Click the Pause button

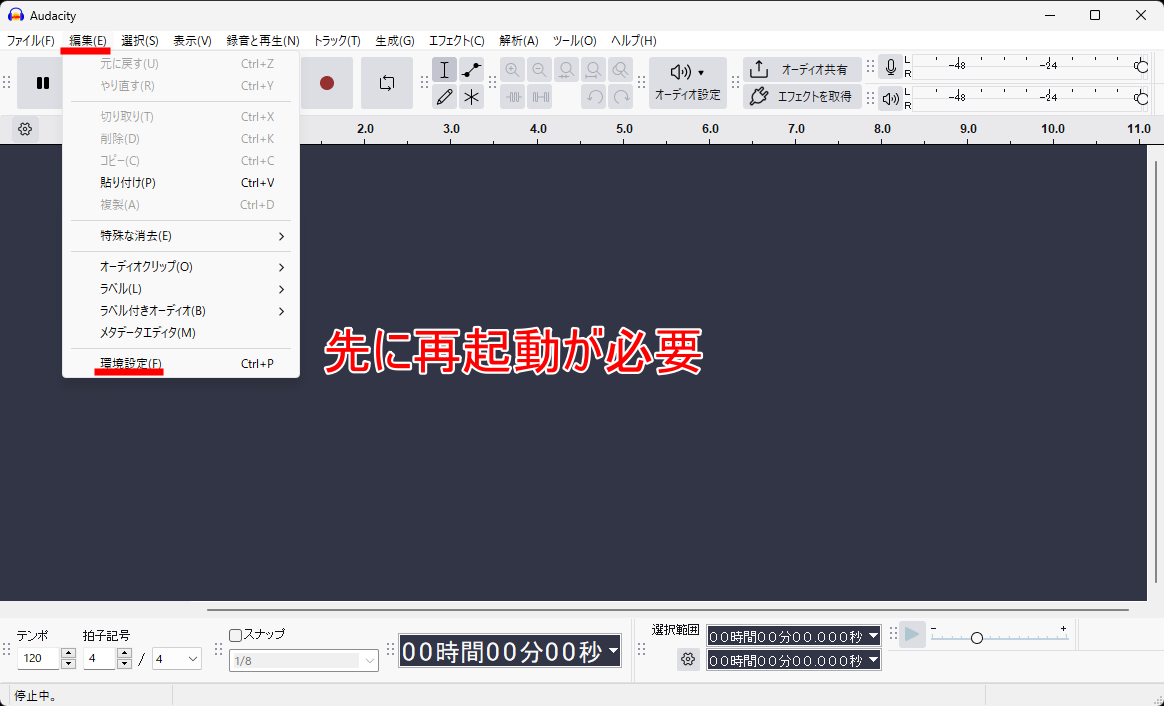click(x=42, y=83)
